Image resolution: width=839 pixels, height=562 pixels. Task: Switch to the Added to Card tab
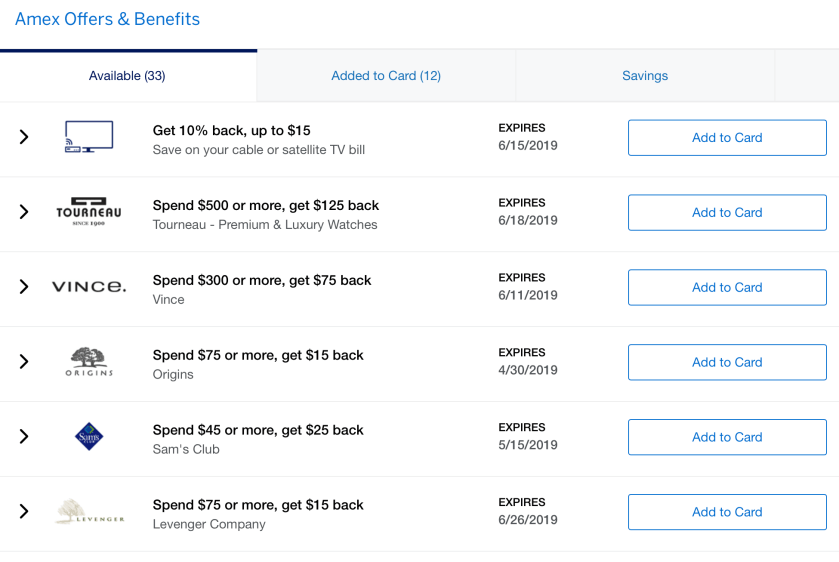pos(386,76)
